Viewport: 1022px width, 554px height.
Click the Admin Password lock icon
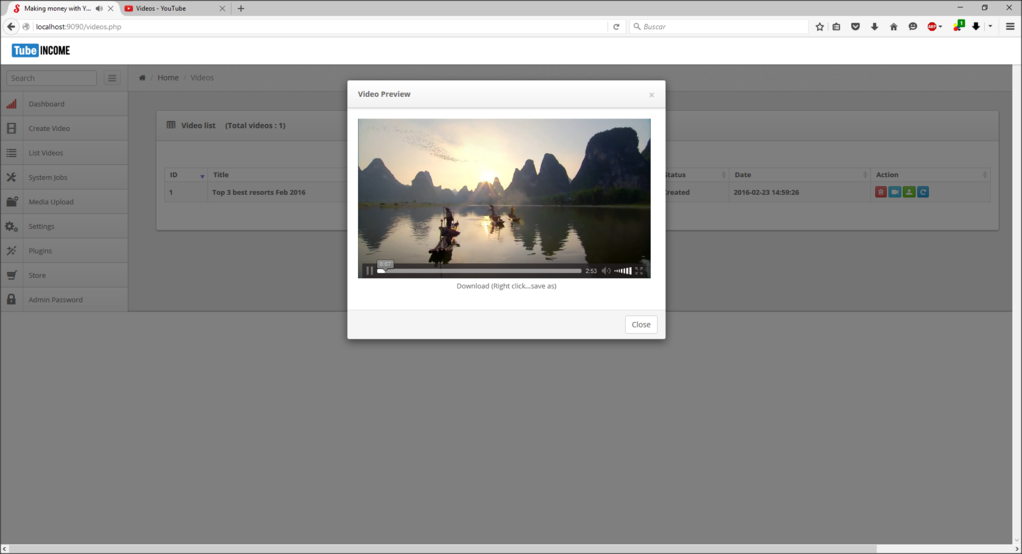[x=11, y=300]
